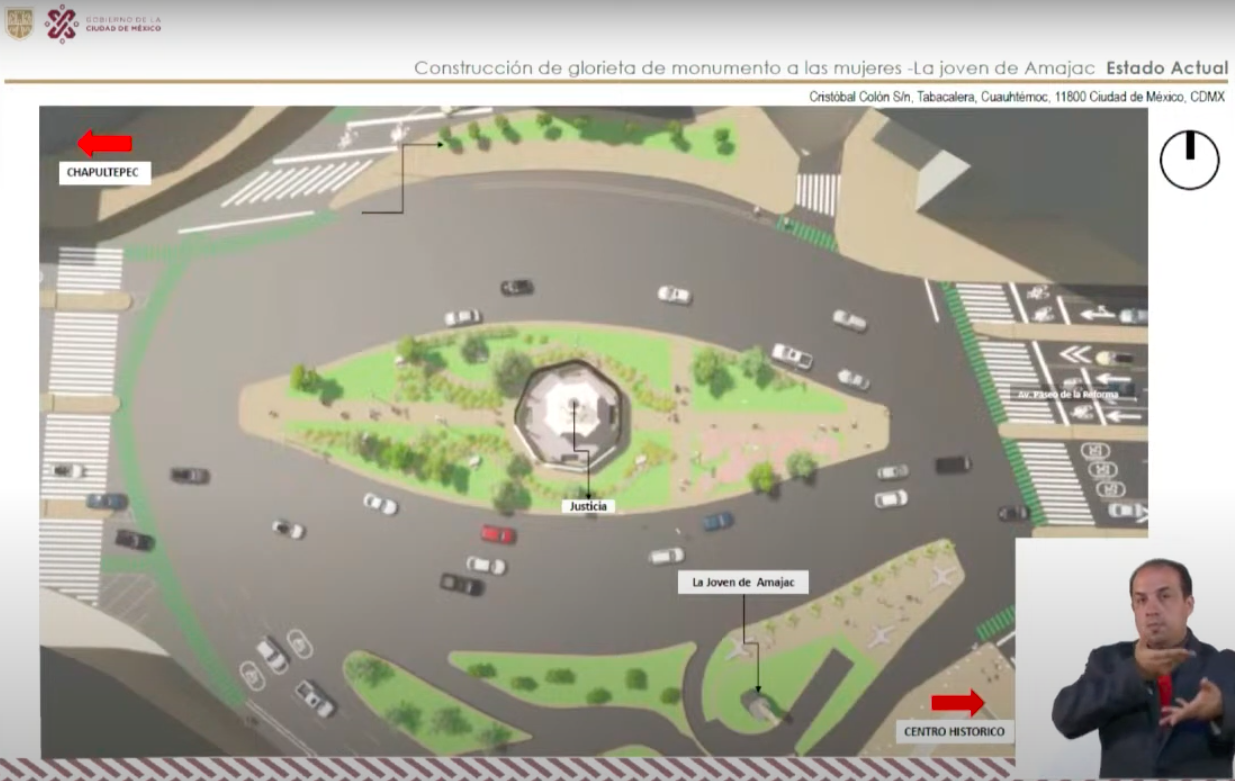1235x781 pixels.
Task: Click the slide title about the glorieta construction
Action: 755,68
